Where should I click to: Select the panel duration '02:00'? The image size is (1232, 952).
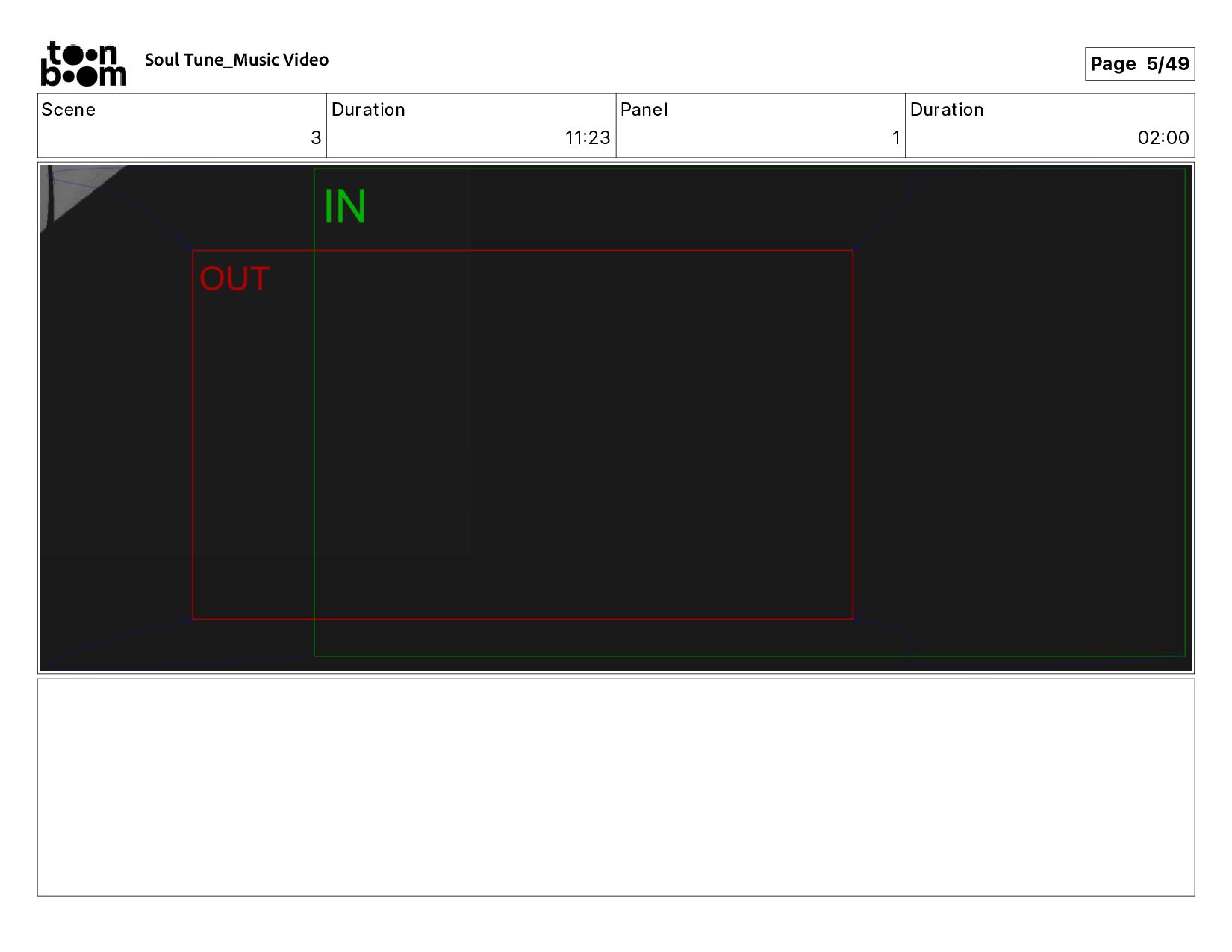1163,137
